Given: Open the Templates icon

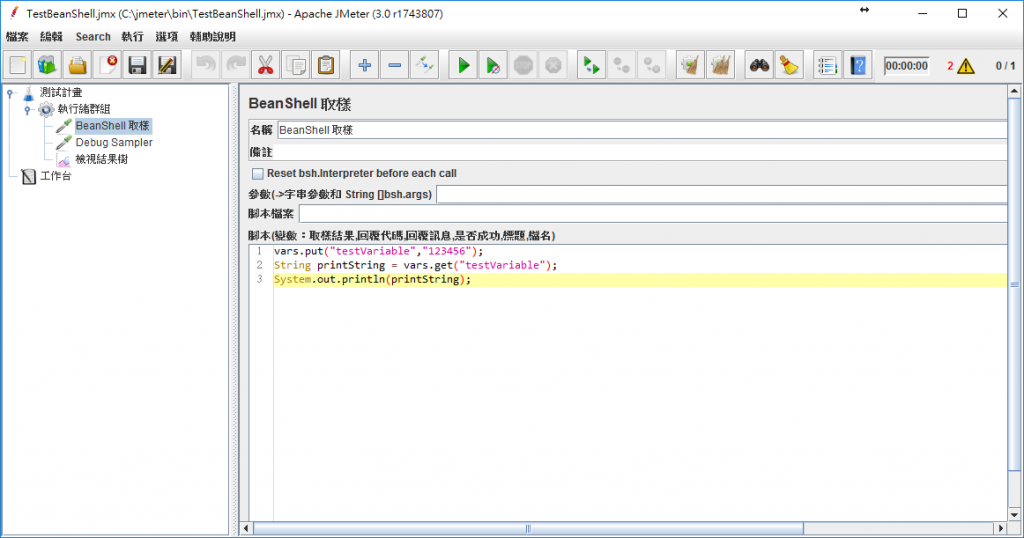Looking at the screenshot, I should pos(47,65).
